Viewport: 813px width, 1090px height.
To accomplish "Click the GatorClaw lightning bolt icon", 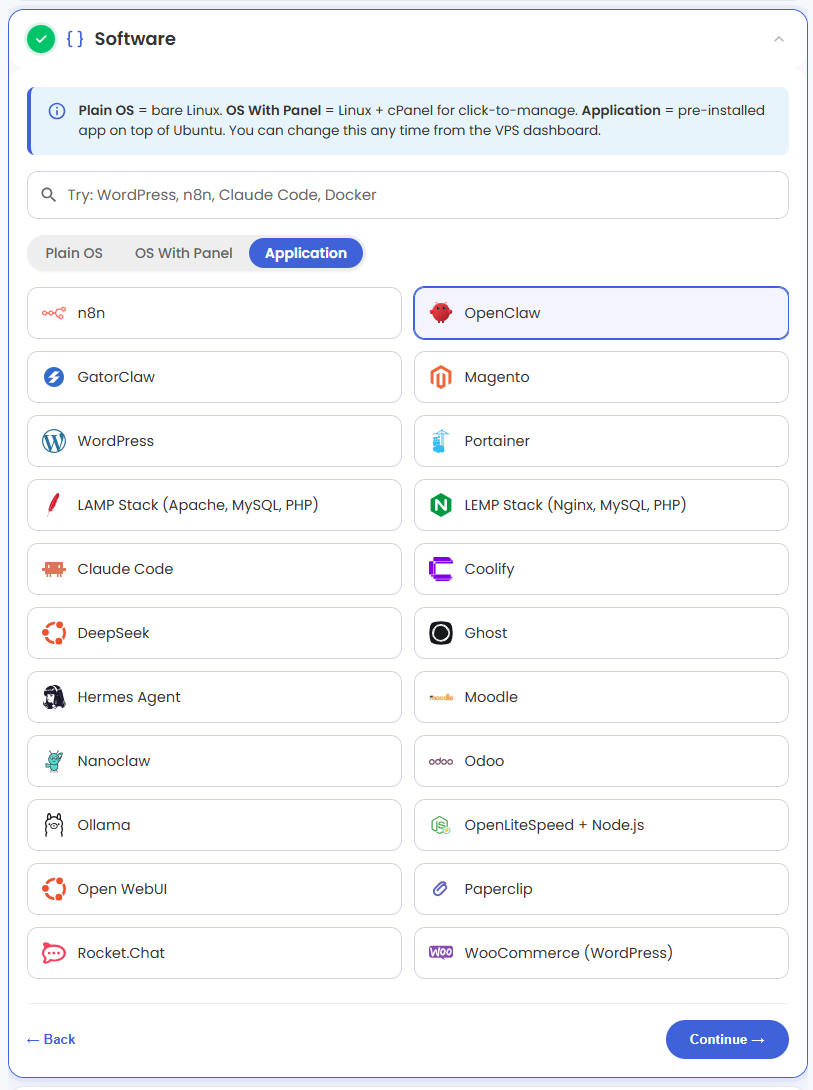I will [x=54, y=377].
